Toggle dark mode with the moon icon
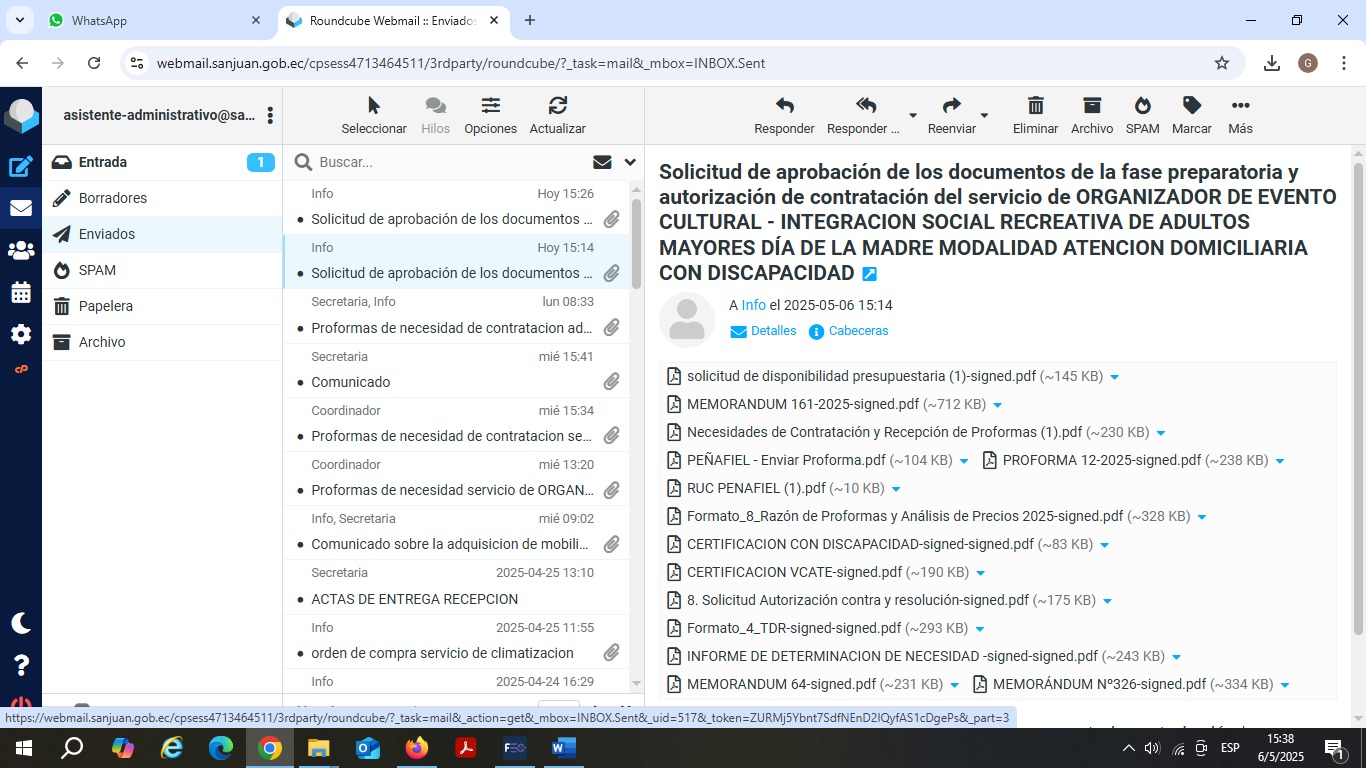This screenshot has width=1366, height=768. 21,623
